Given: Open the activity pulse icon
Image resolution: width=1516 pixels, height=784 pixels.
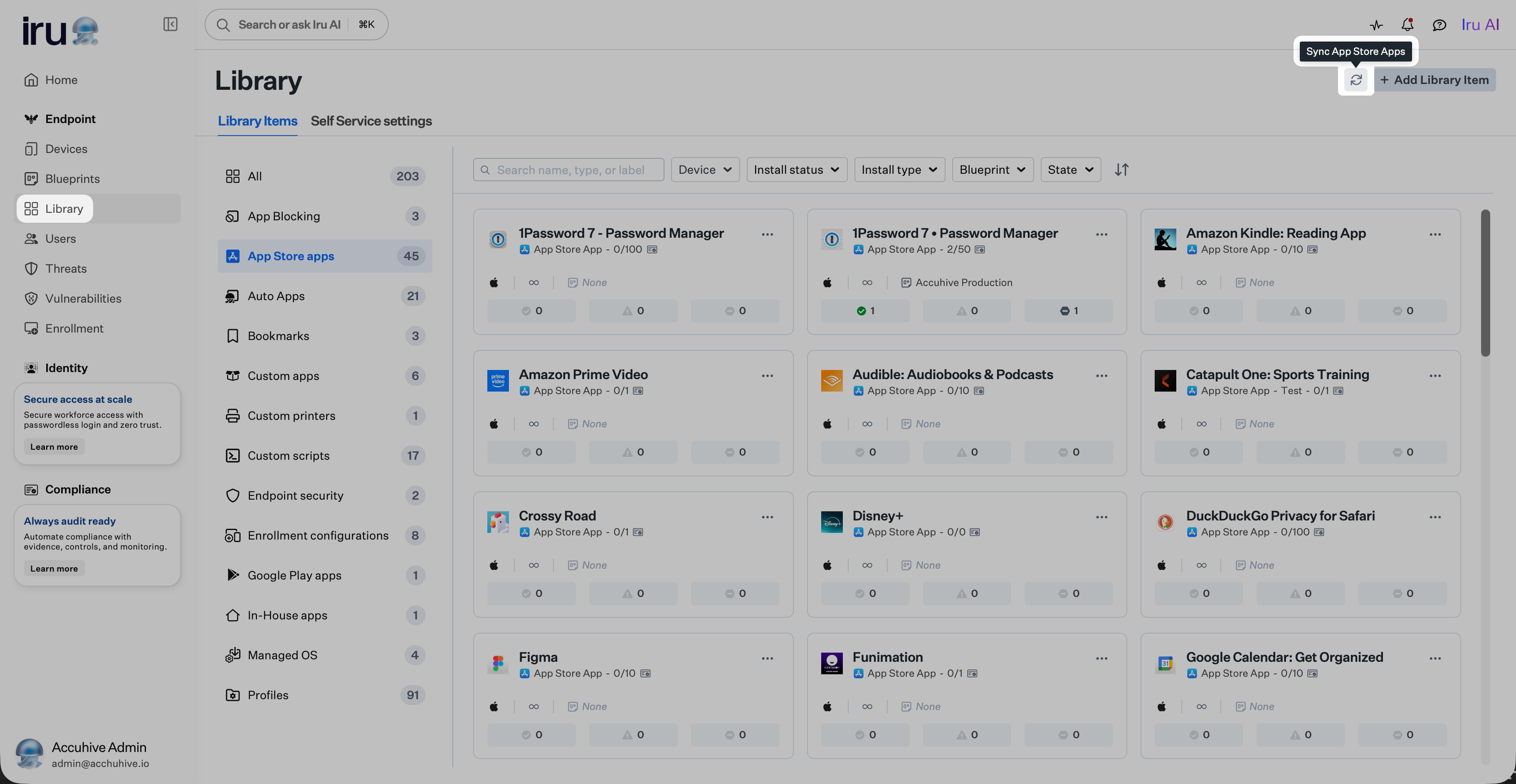Looking at the screenshot, I should pyautogui.click(x=1376, y=25).
